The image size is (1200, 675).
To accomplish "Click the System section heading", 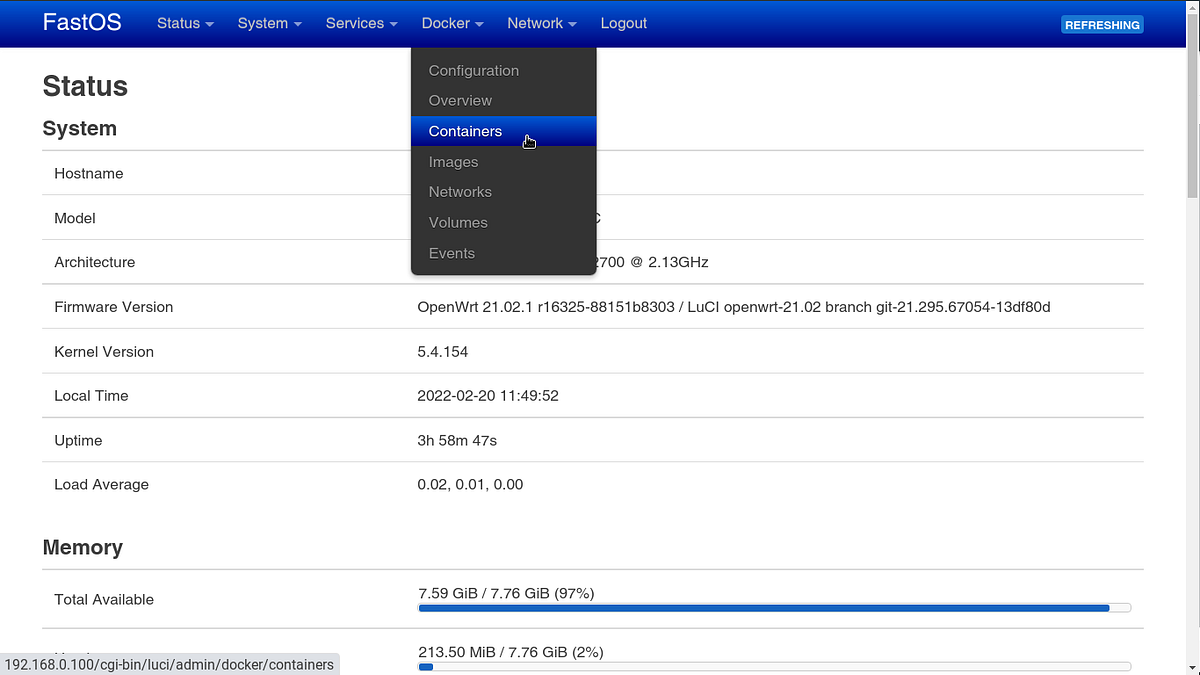I will pyautogui.click(x=80, y=129).
